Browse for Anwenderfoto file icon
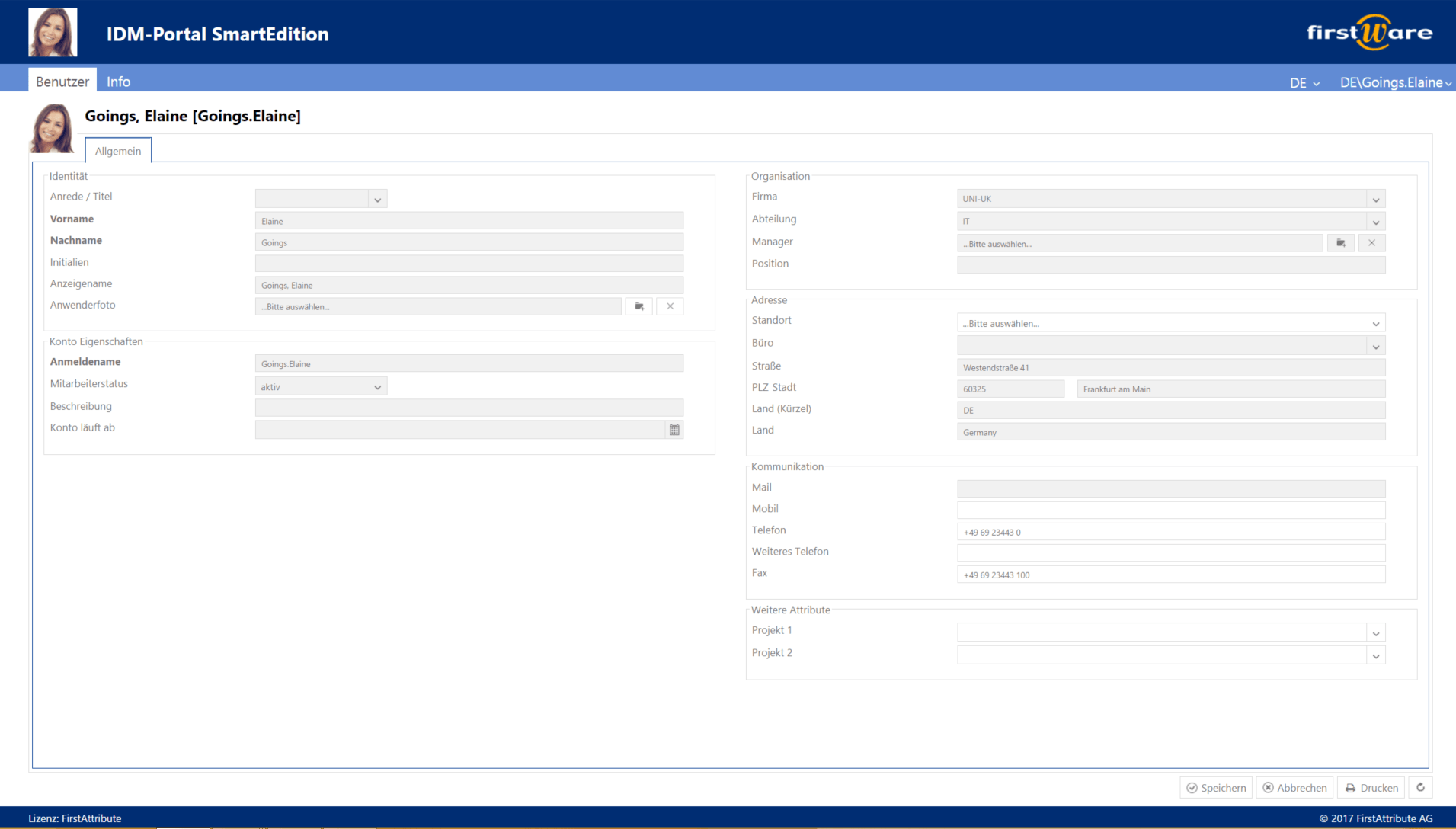 click(x=639, y=306)
